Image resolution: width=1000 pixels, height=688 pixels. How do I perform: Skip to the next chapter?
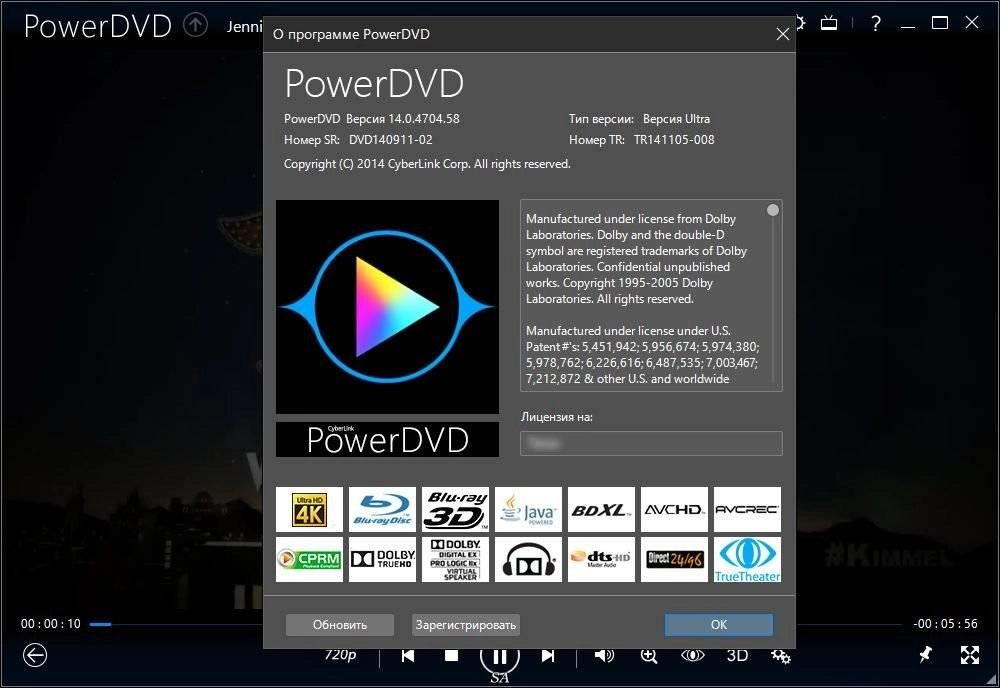coord(548,655)
